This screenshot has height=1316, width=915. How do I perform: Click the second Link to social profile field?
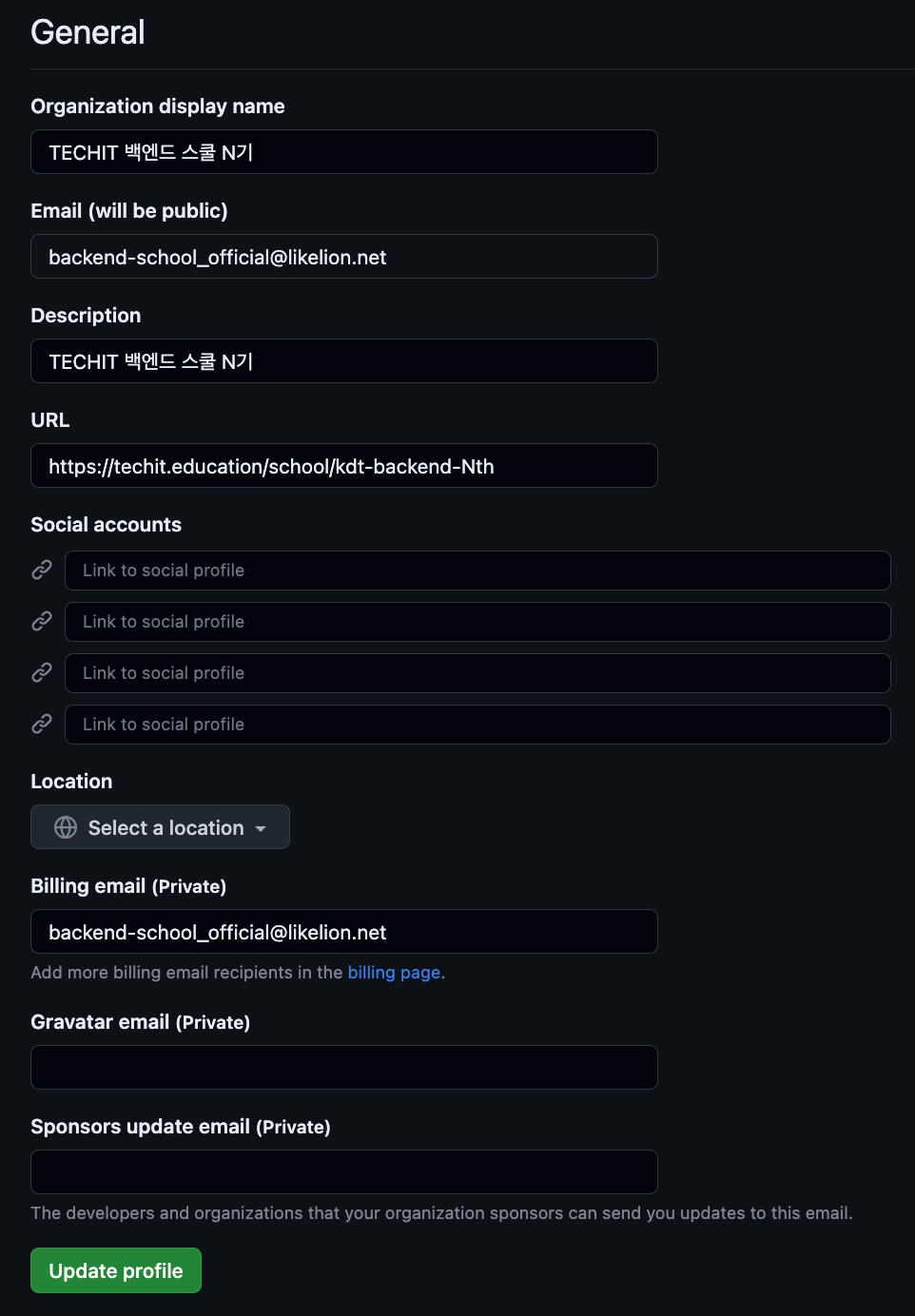tap(477, 622)
